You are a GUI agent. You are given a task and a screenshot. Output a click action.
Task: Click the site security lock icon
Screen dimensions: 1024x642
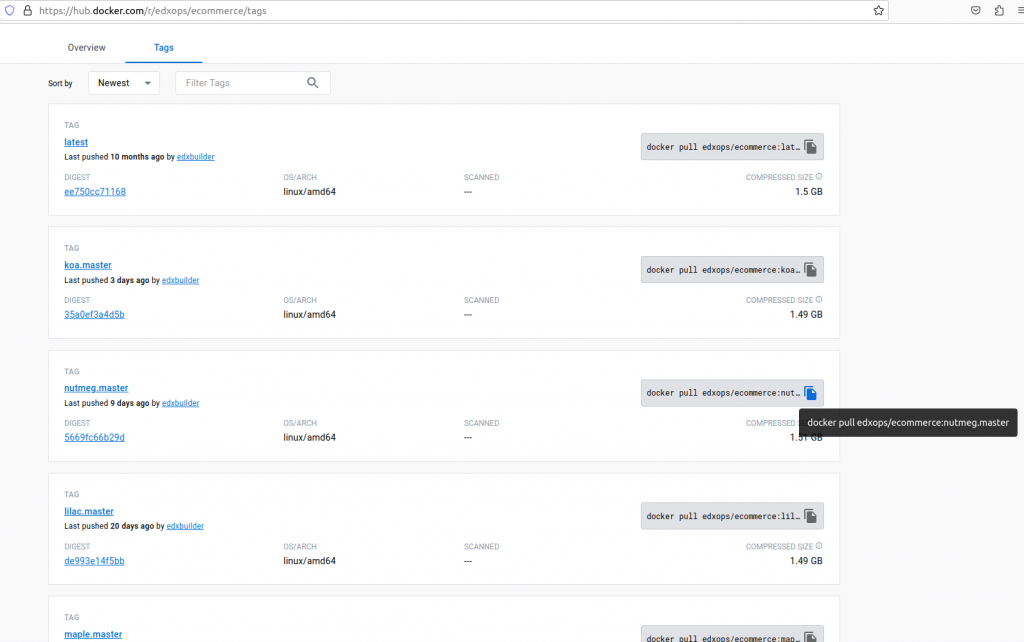27,10
